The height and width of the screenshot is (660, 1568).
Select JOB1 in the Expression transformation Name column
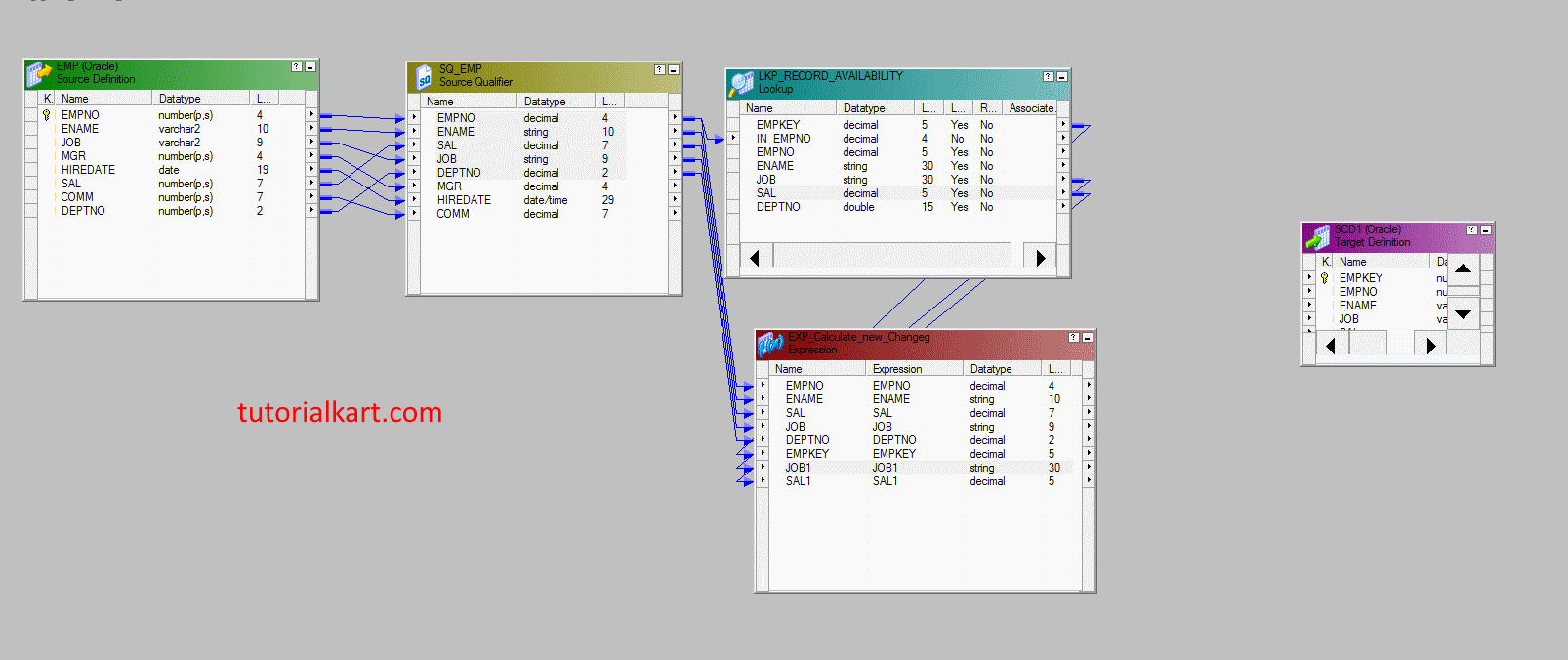tap(798, 468)
